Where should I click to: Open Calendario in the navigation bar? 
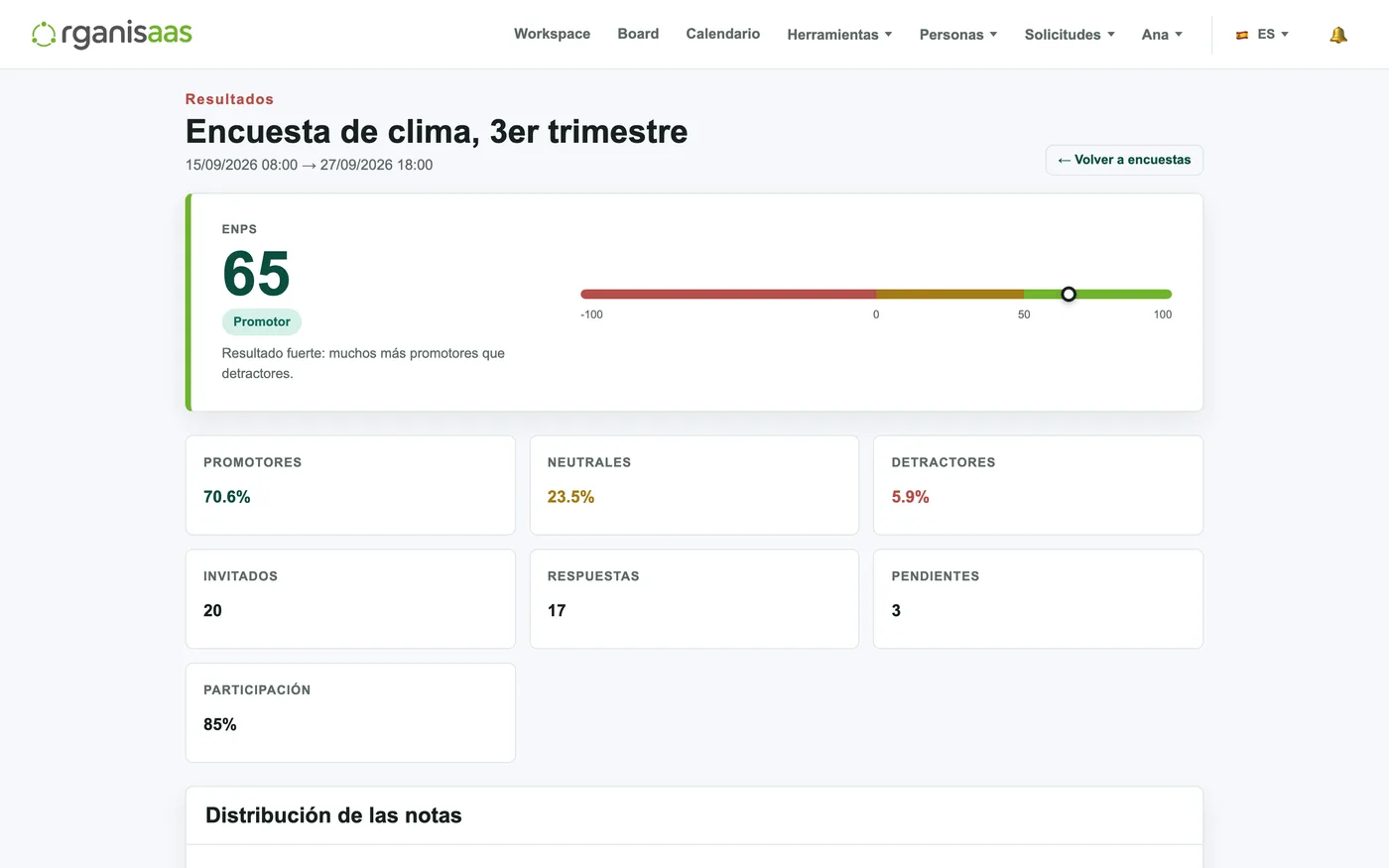[x=723, y=34]
